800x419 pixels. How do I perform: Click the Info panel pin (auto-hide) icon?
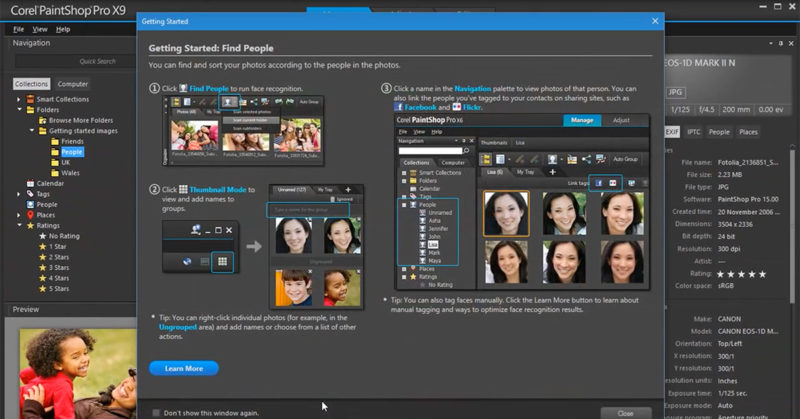point(781,43)
